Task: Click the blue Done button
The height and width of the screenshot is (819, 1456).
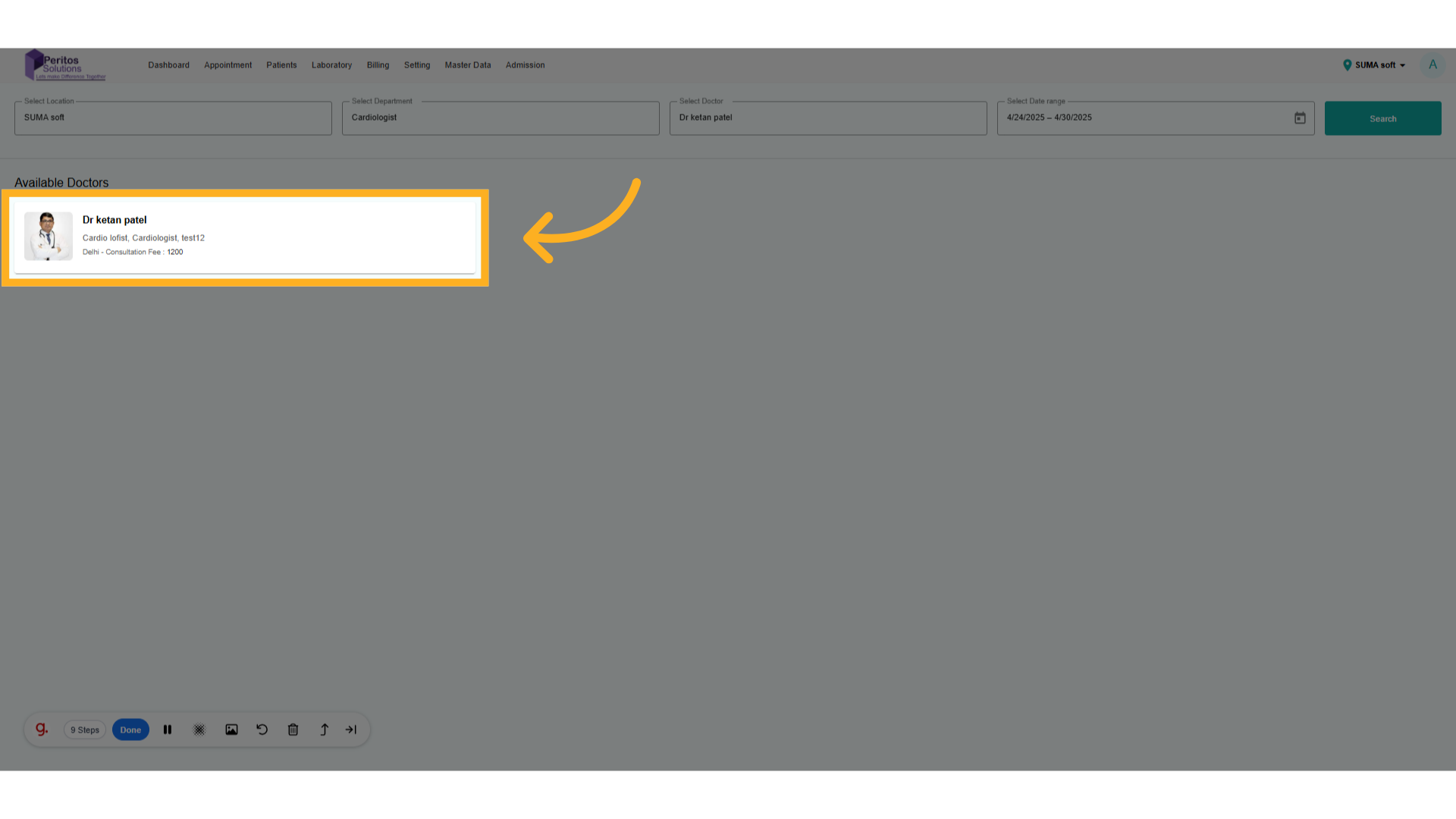Action: [x=130, y=730]
